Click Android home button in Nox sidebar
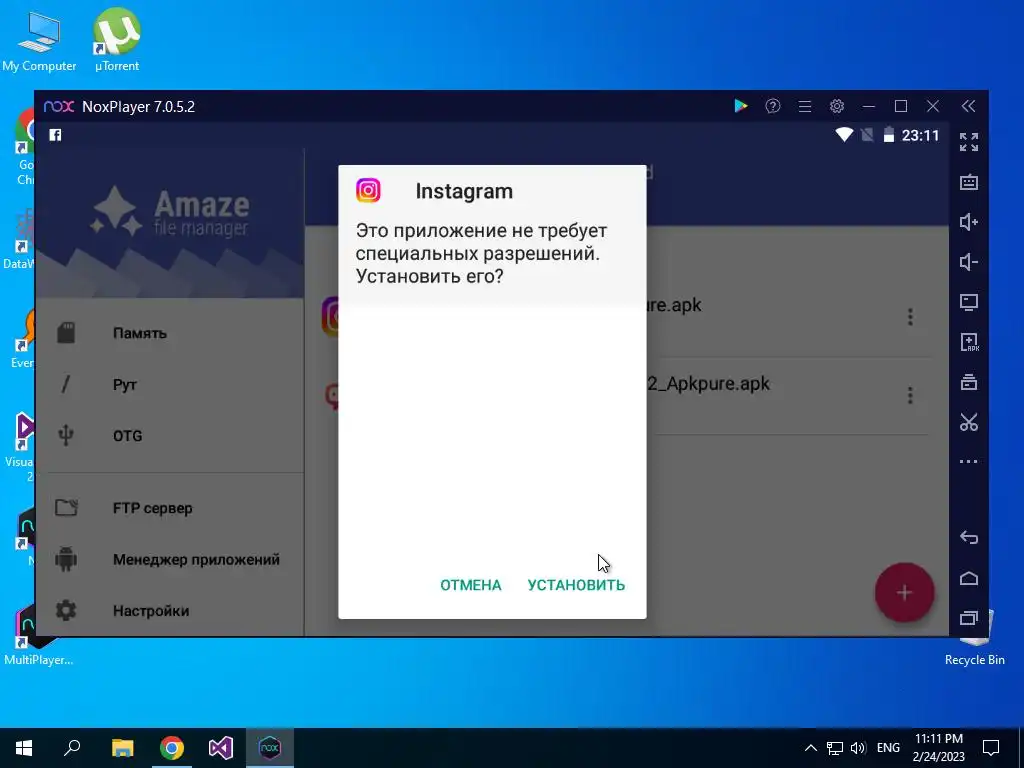The image size is (1024, 768). pyautogui.click(x=968, y=578)
